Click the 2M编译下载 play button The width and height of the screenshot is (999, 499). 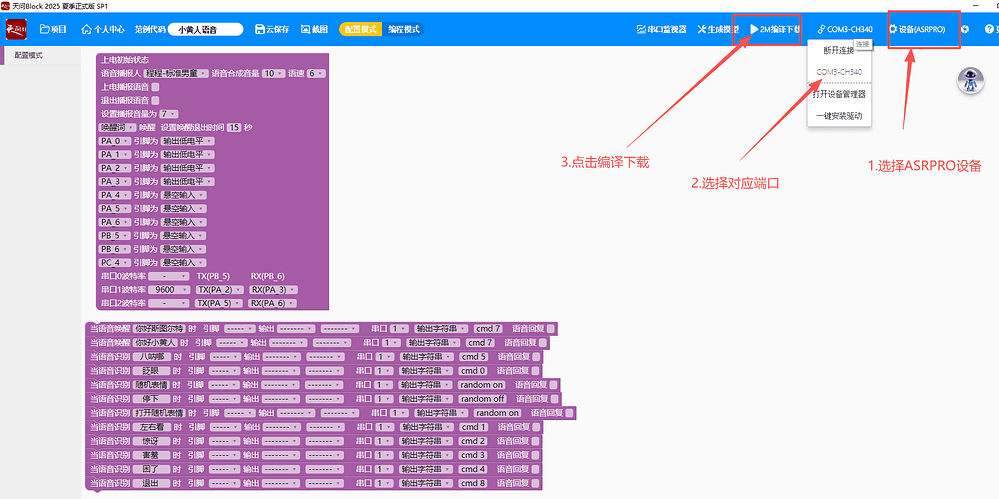point(774,30)
